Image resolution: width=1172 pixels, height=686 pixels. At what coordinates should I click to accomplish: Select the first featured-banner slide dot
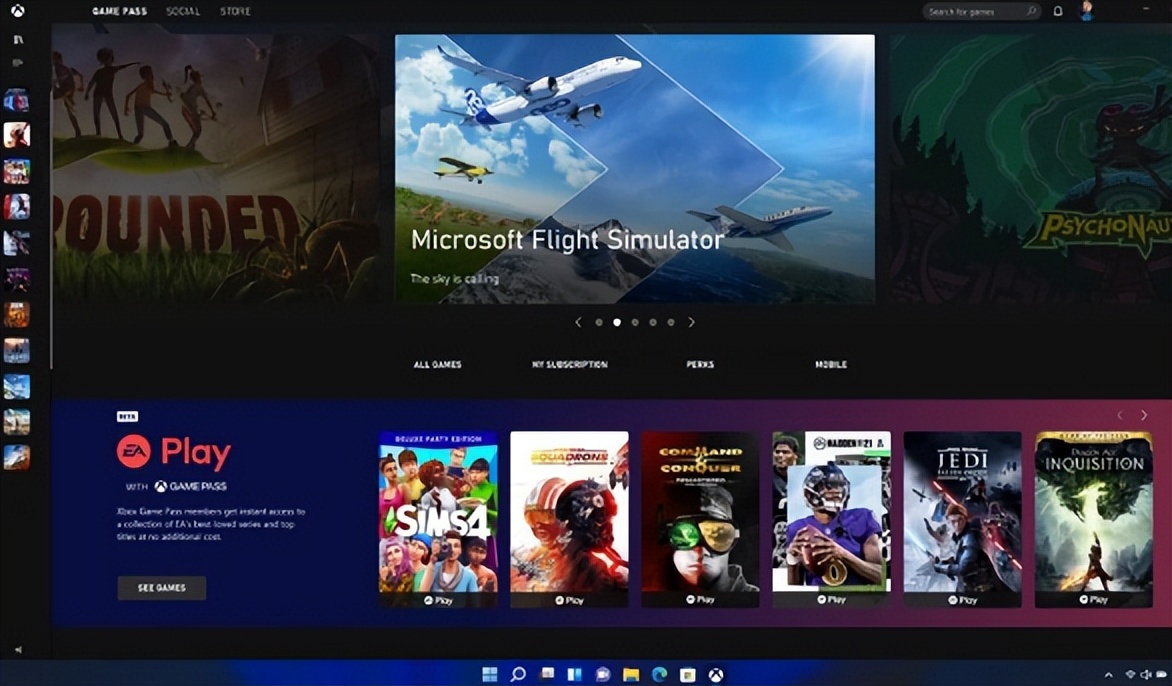click(x=599, y=322)
